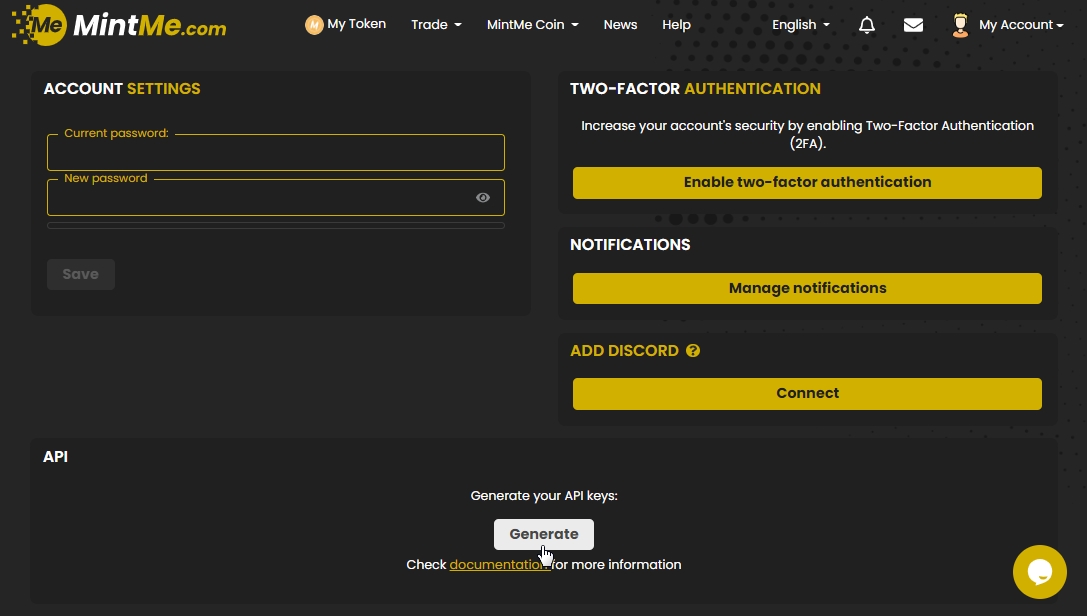Open the My Account dropdown
Image resolution: width=1087 pixels, height=616 pixels.
point(1020,25)
